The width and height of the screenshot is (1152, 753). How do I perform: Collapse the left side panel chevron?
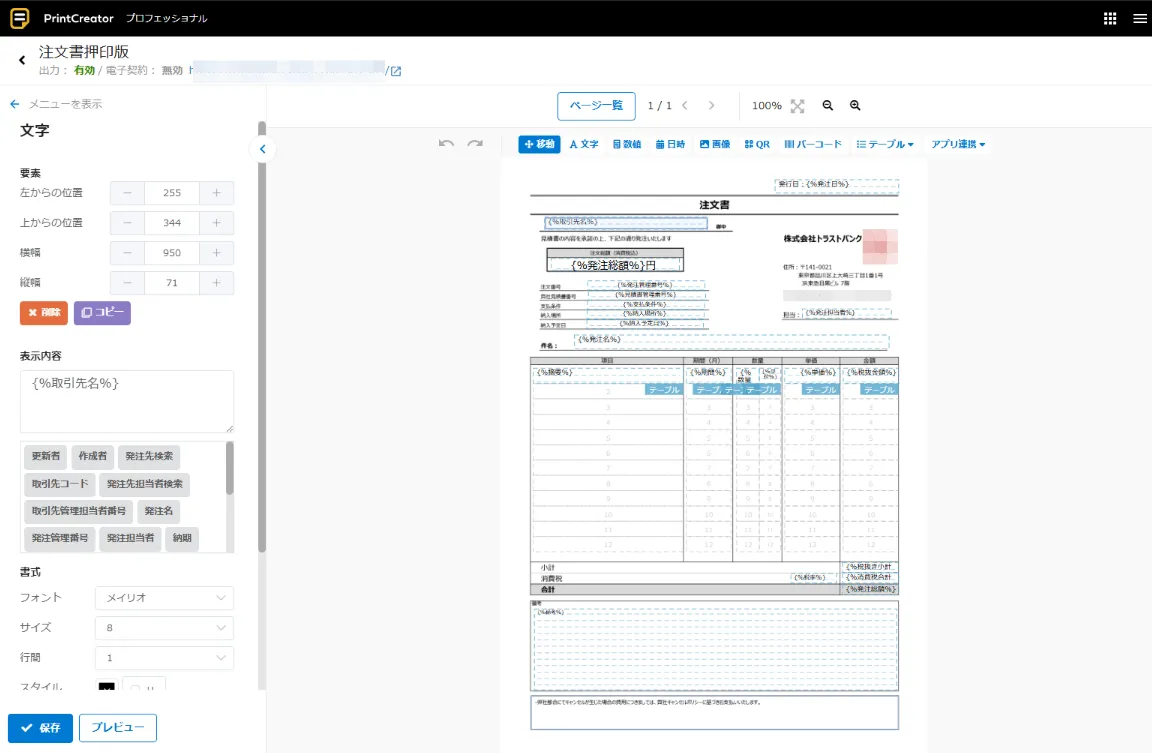pos(262,149)
